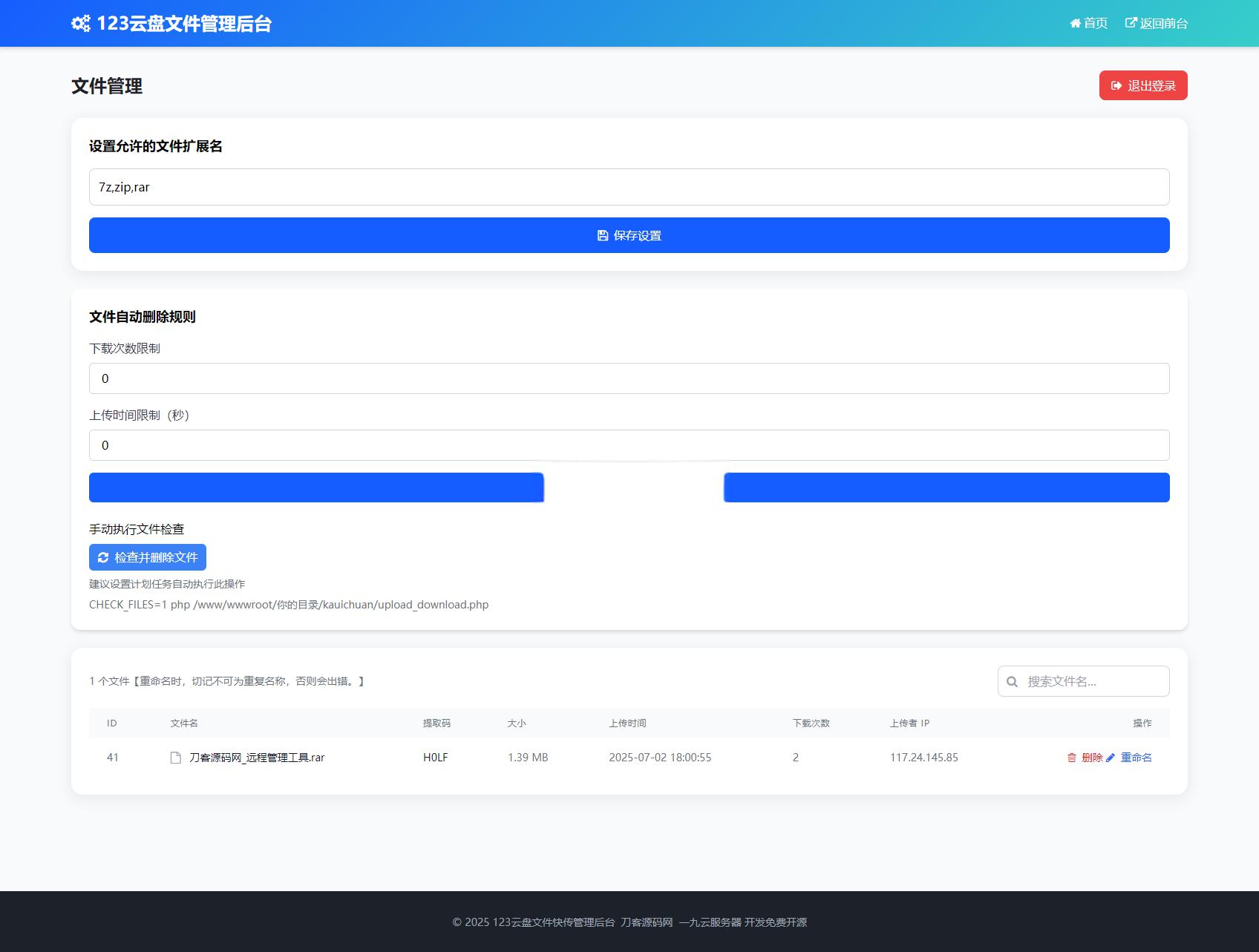Click the CHECK_FILES=1 php command text
Image resolution: width=1259 pixels, height=952 pixels.
[289, 605]
